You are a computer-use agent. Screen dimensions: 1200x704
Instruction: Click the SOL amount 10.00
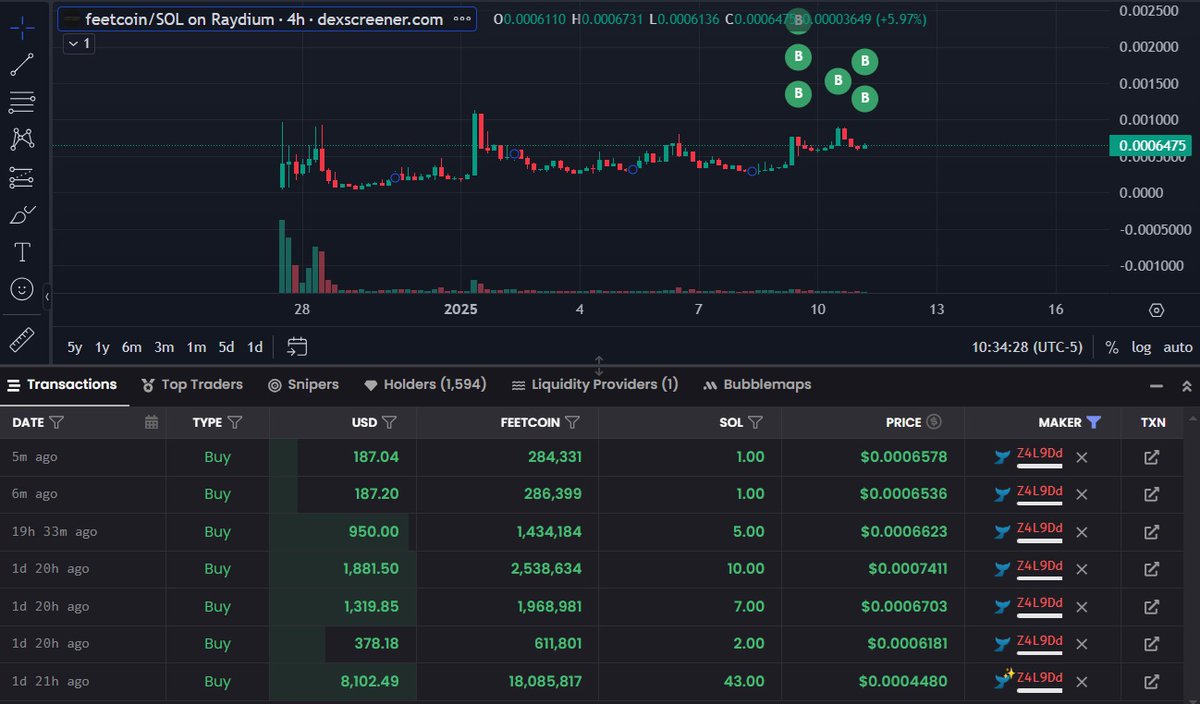coord(748,569)
